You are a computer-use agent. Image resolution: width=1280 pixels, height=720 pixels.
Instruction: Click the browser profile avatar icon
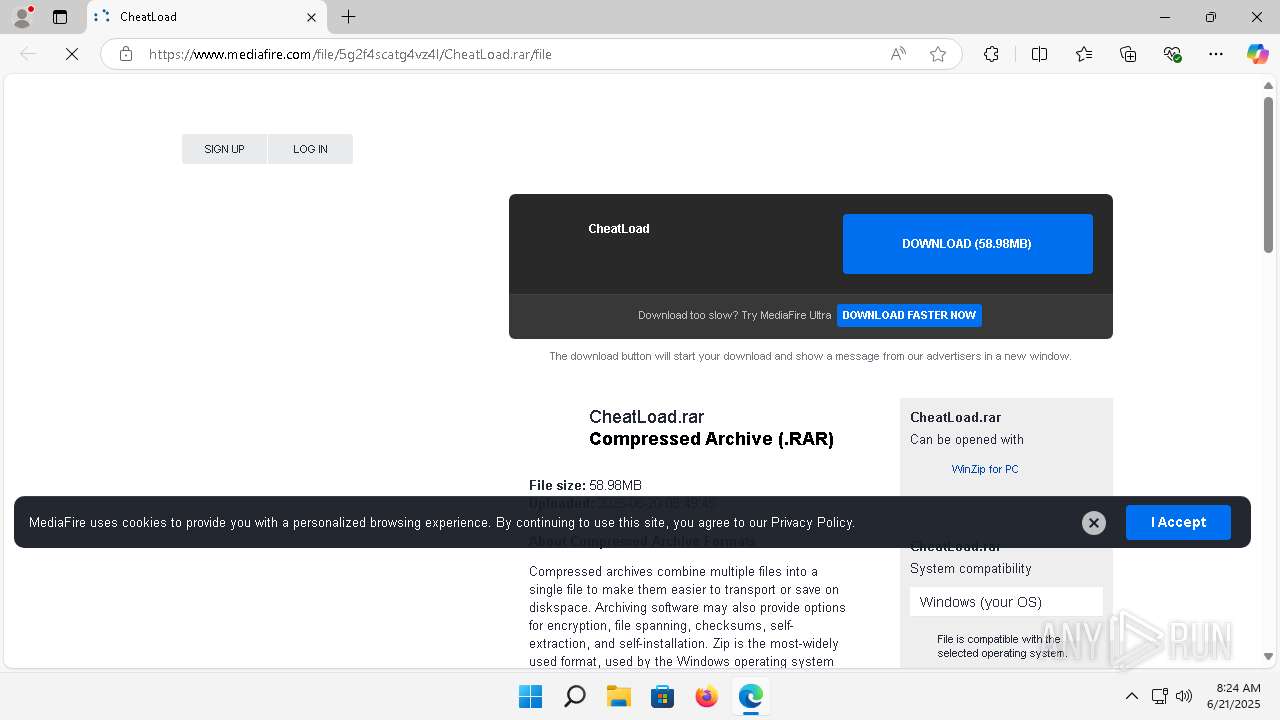tap(22, 17)
